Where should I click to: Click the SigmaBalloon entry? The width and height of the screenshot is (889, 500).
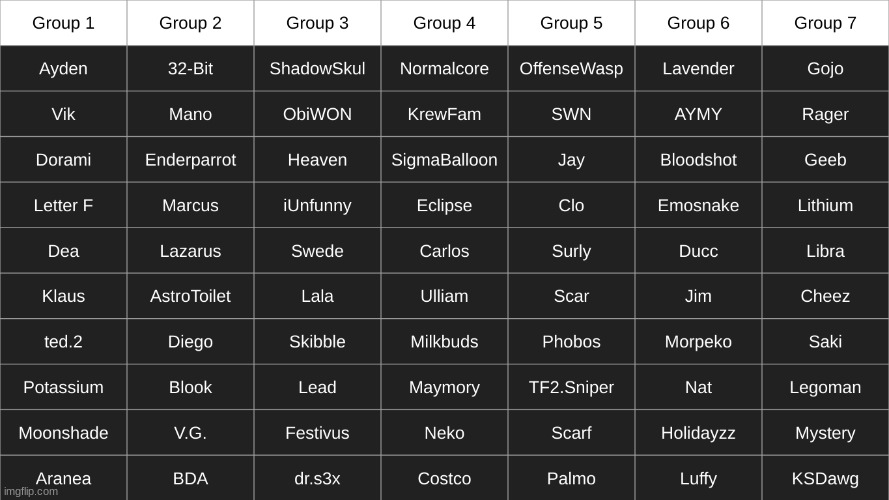[444, 160]
